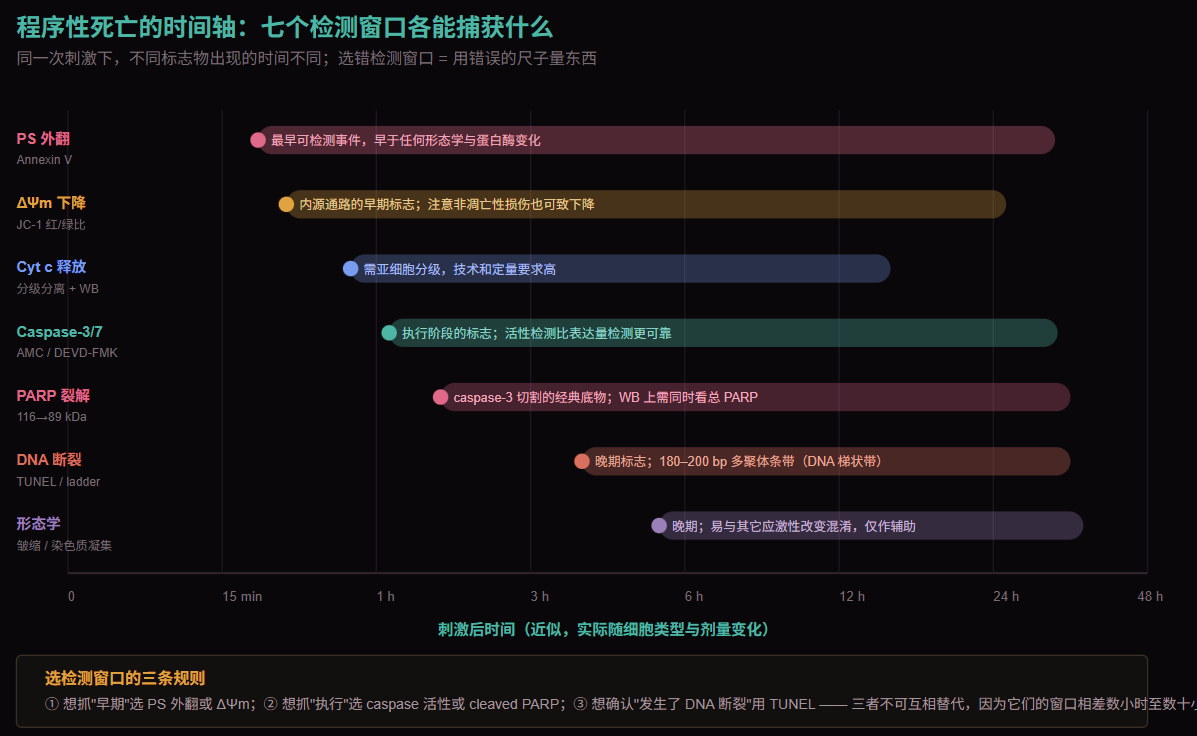Click the heading 选检测窗口的三条规则
This screenshot has height=736, width=1197.
124,678
